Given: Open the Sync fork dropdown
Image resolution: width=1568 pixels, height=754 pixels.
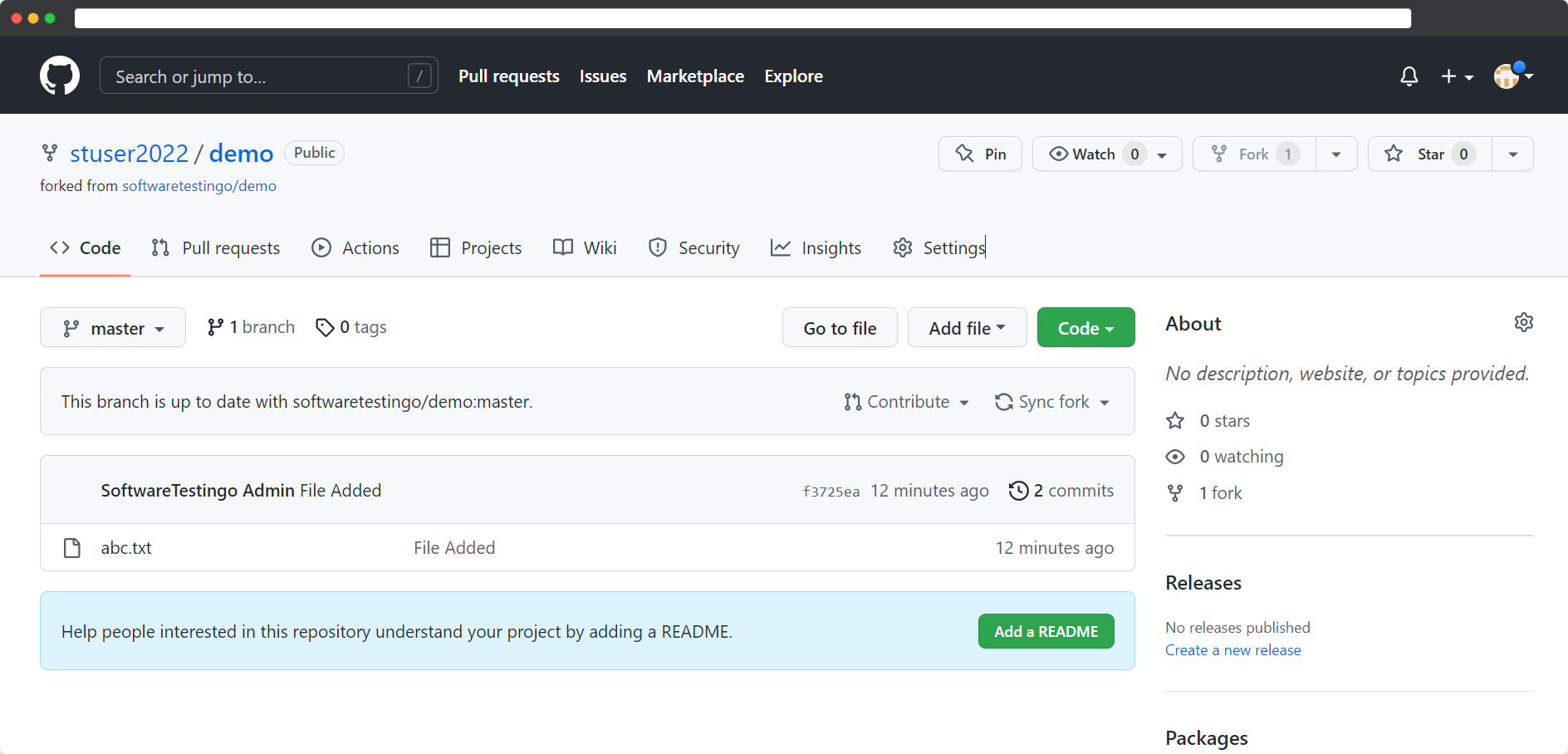Looking at the screenshot, I should pos(1052,402).
